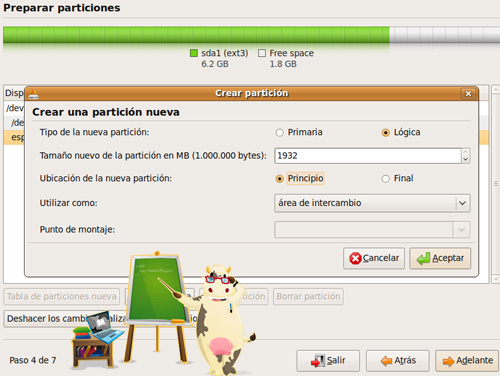Click the Crear partición title bar icon

point(33,94)
